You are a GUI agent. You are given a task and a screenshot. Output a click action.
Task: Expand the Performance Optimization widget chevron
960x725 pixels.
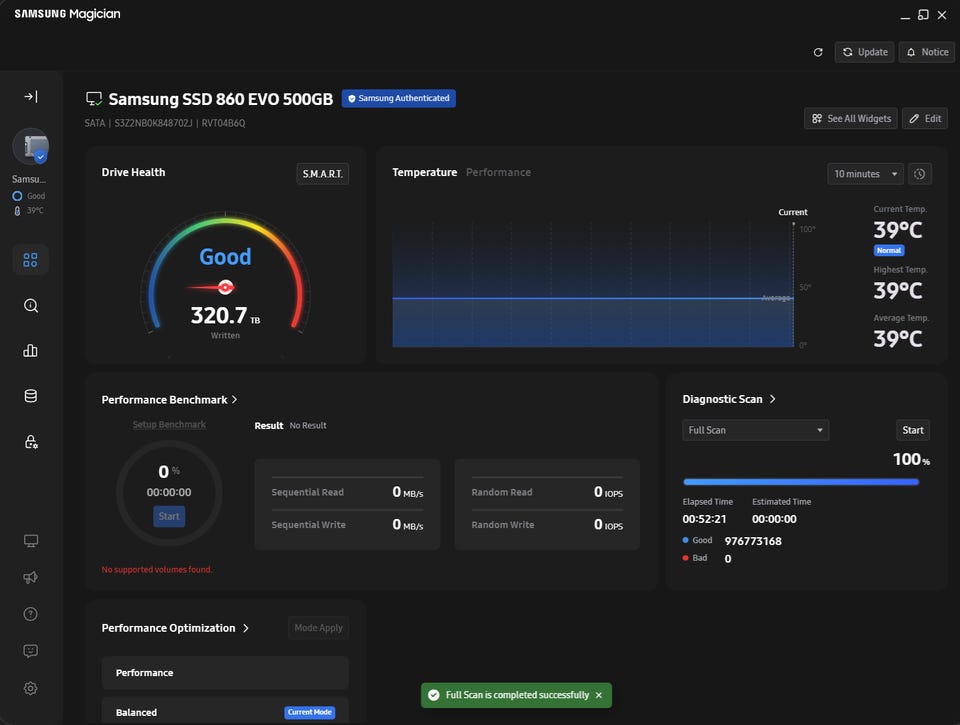click(x=246, y=628)
